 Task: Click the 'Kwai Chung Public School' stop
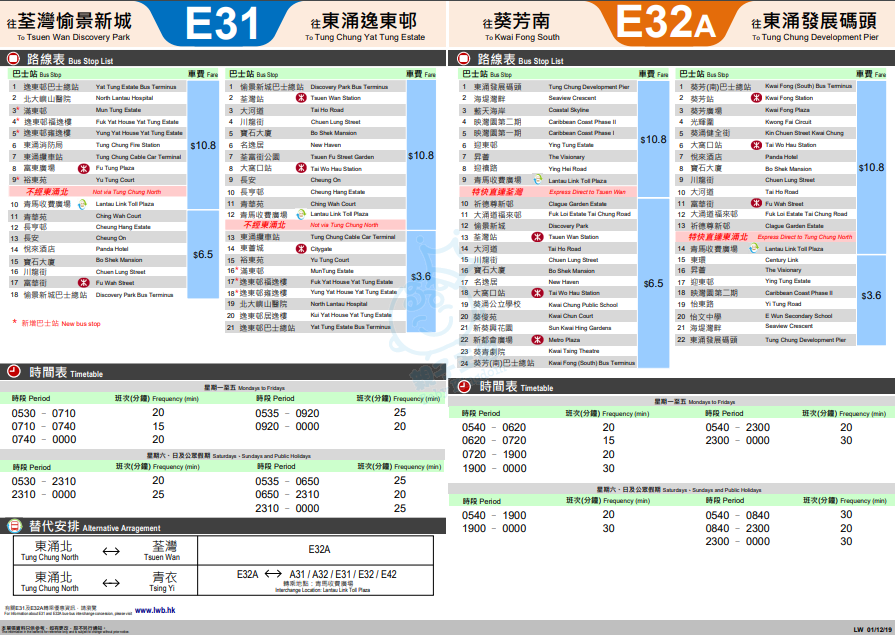(583, 305)
